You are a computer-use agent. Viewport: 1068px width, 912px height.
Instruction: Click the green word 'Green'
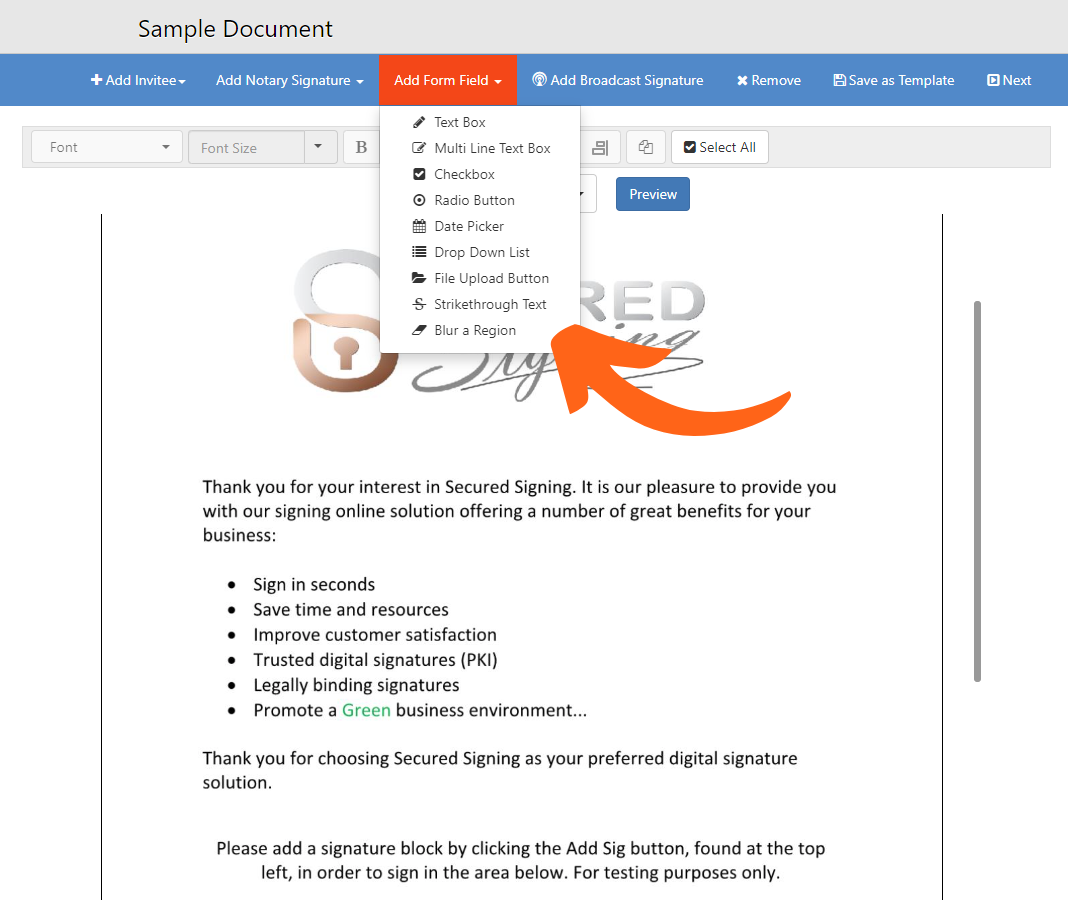(x=366, y=710)
